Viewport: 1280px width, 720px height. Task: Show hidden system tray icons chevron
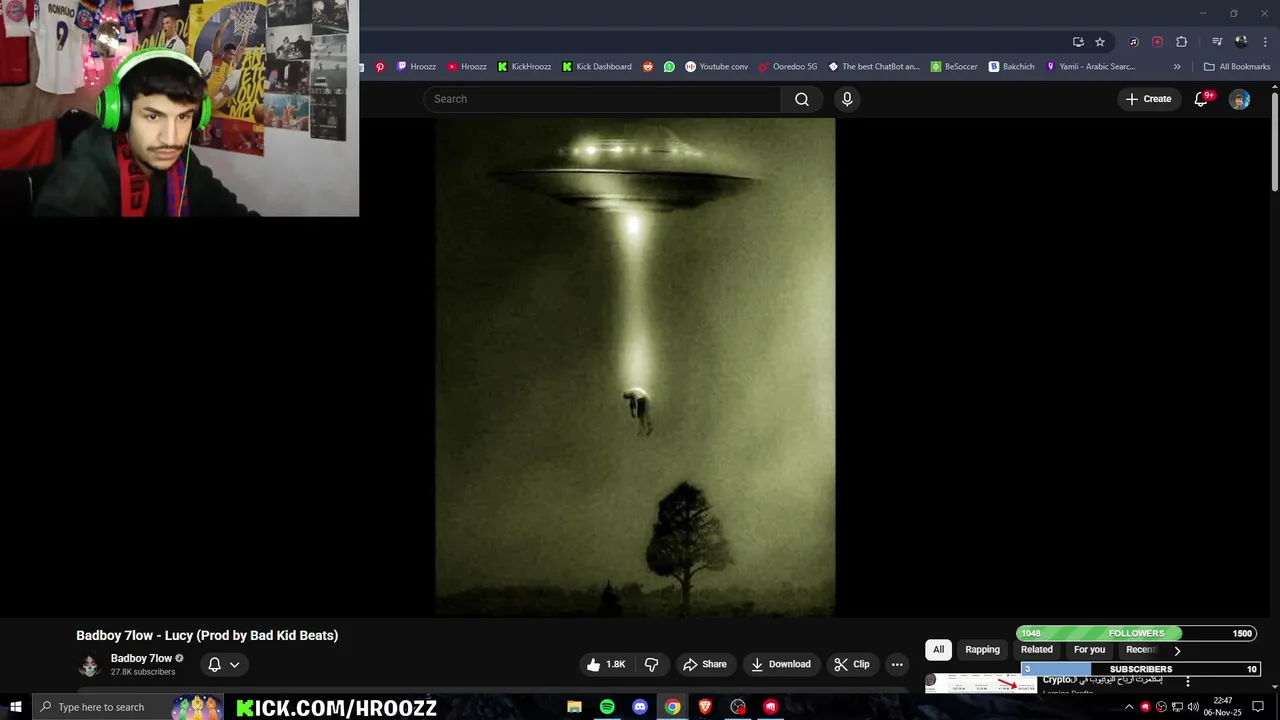[1129, 707]
